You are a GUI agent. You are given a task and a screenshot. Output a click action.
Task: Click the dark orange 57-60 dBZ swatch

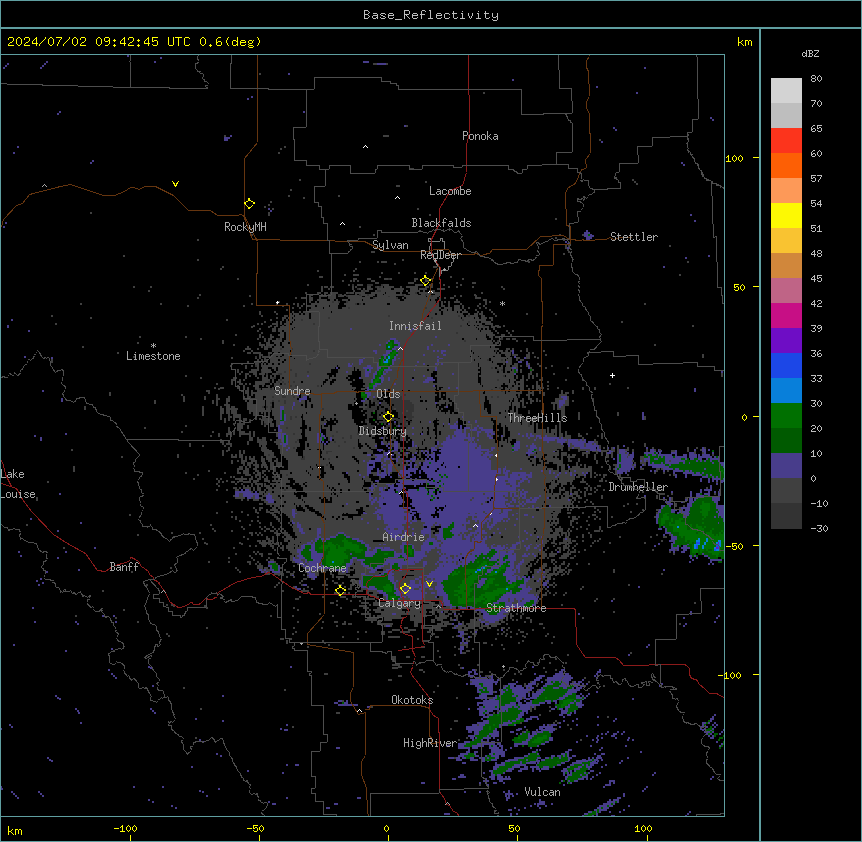pyautogui.click(x=786, y=165)
